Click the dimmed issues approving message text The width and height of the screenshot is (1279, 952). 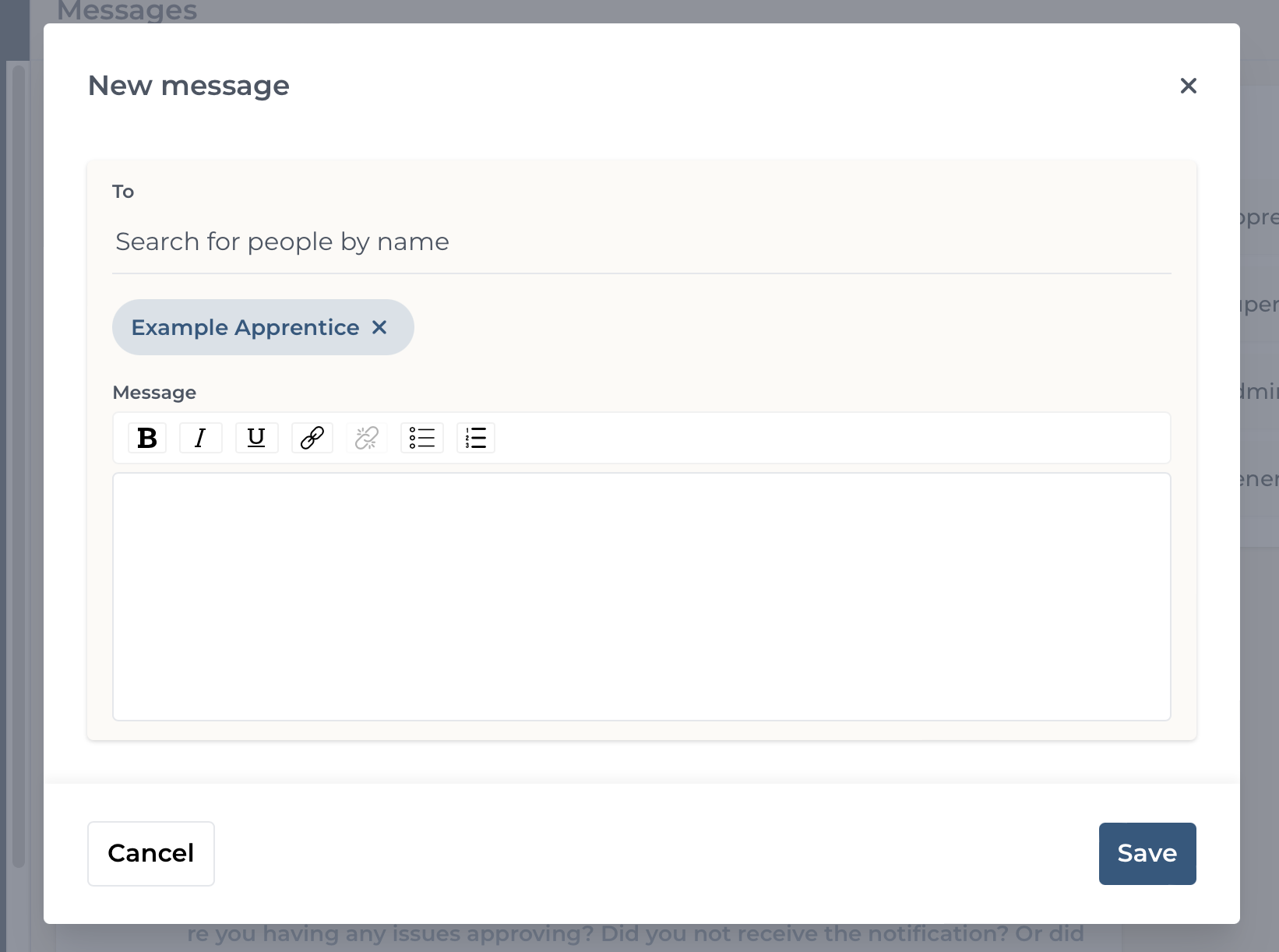tap(636, 934)
